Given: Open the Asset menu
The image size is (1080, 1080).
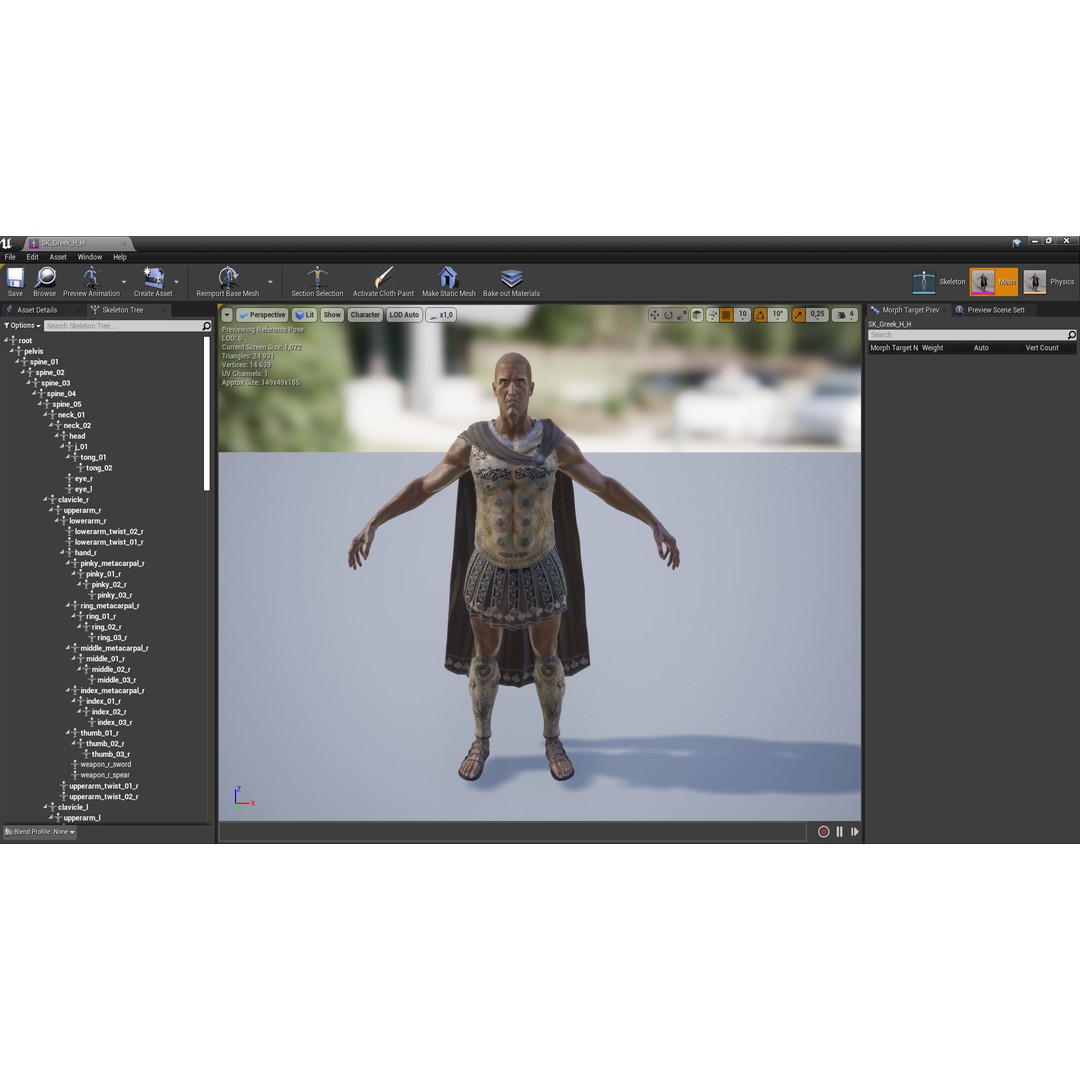Looking at the screenshot, I should point(58,257).
